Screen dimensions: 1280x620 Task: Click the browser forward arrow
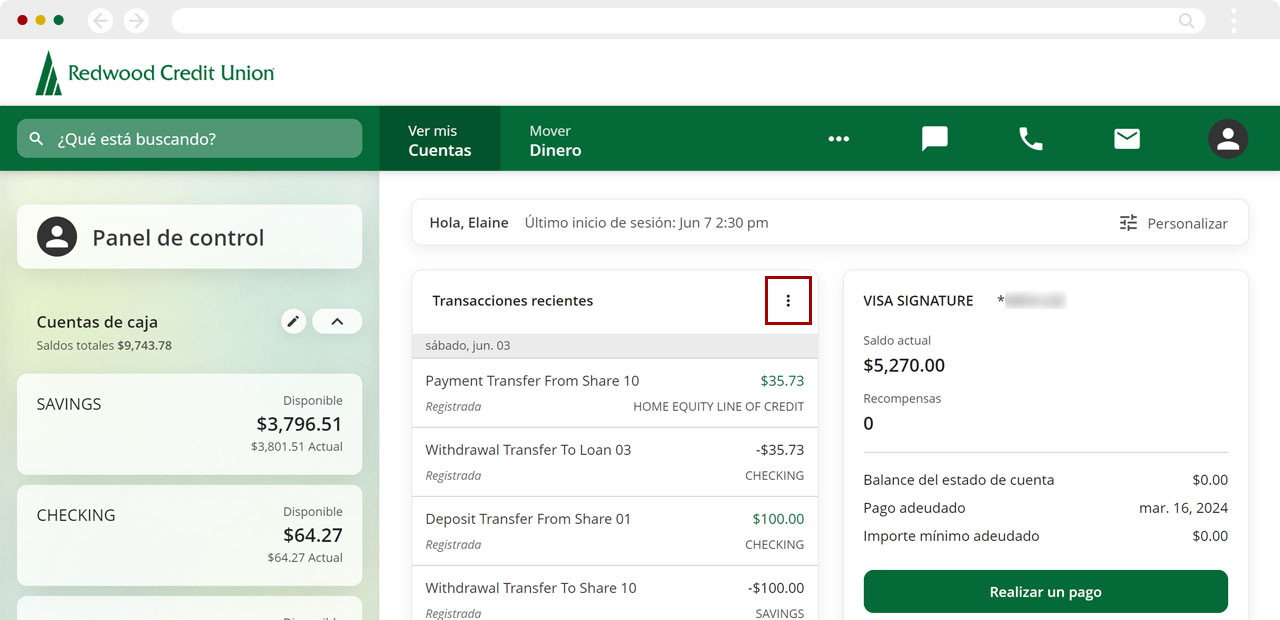coord(136,20)
